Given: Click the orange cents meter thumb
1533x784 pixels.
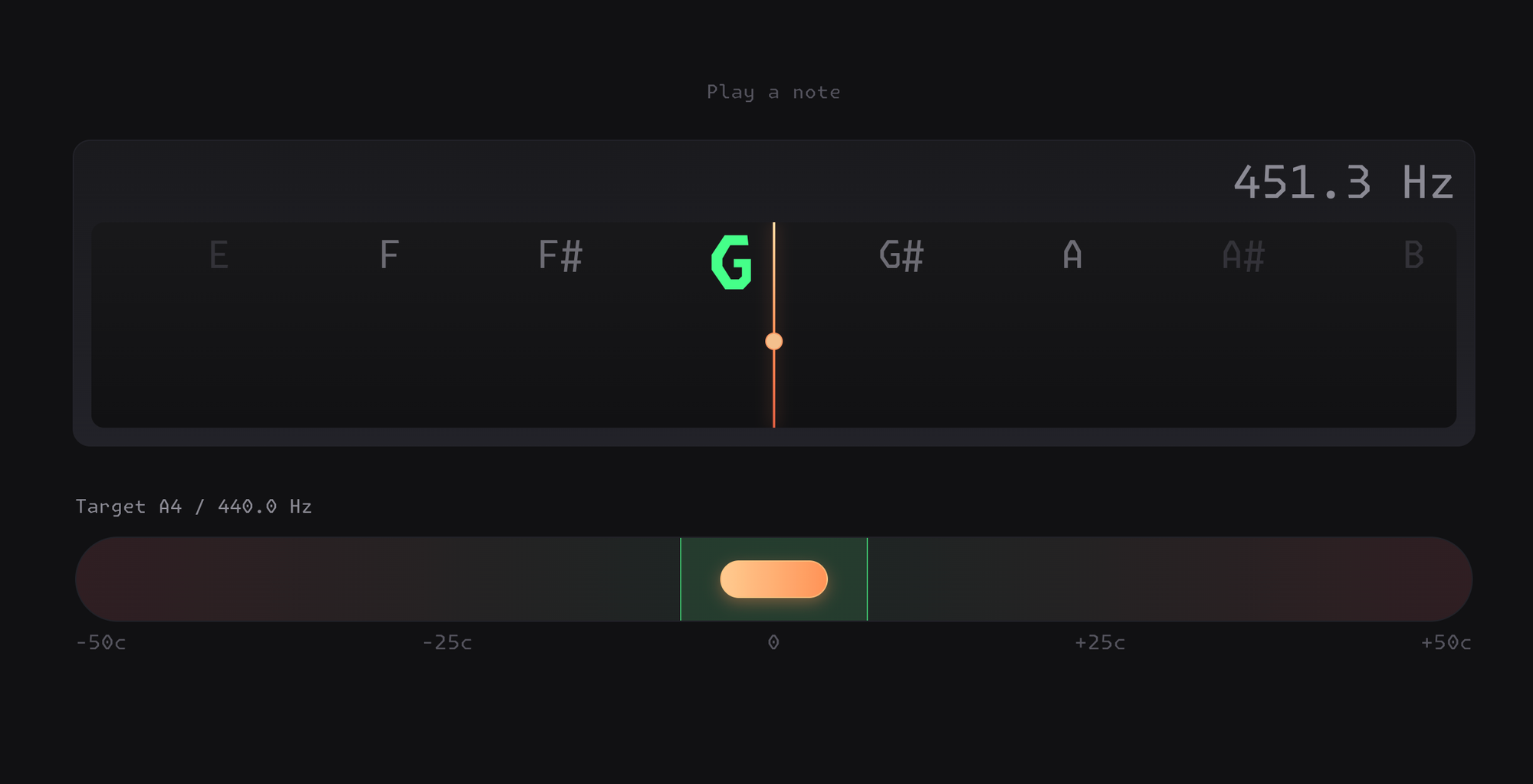Looking at the screenshot, I should (773, 579).
